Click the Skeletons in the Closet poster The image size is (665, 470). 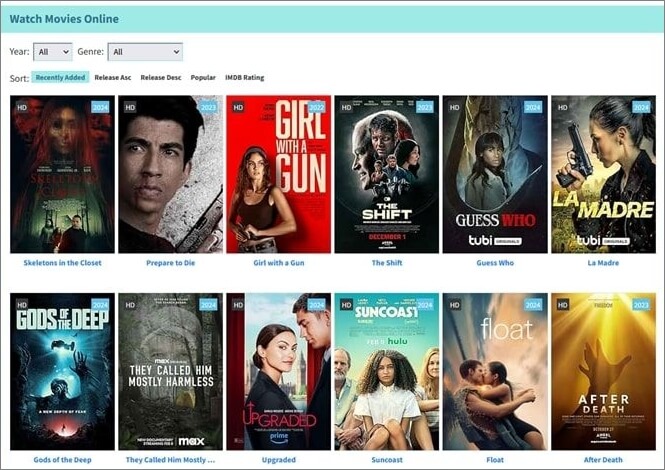point(62,174)
